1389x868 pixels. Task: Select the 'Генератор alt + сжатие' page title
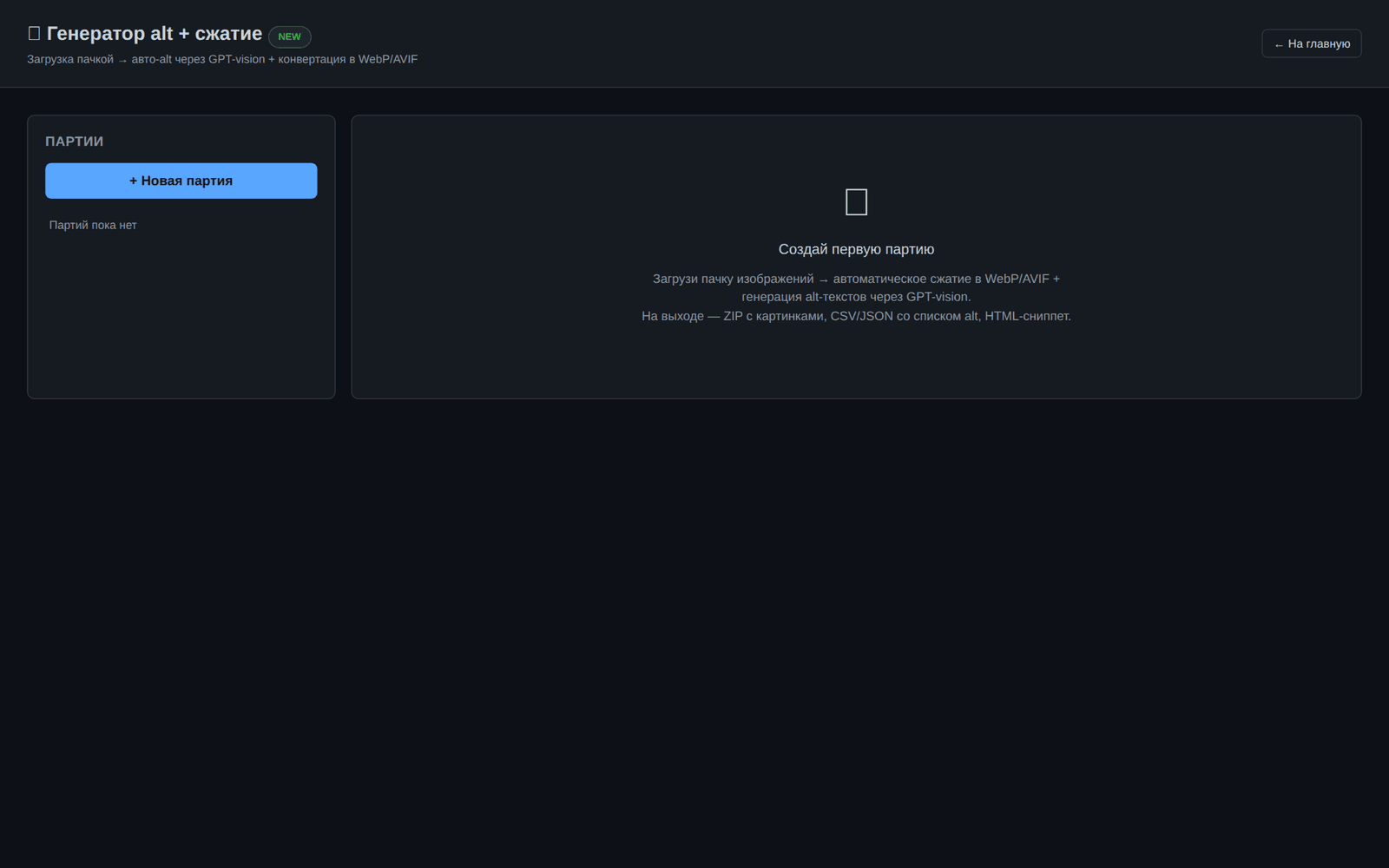[154, 34]
